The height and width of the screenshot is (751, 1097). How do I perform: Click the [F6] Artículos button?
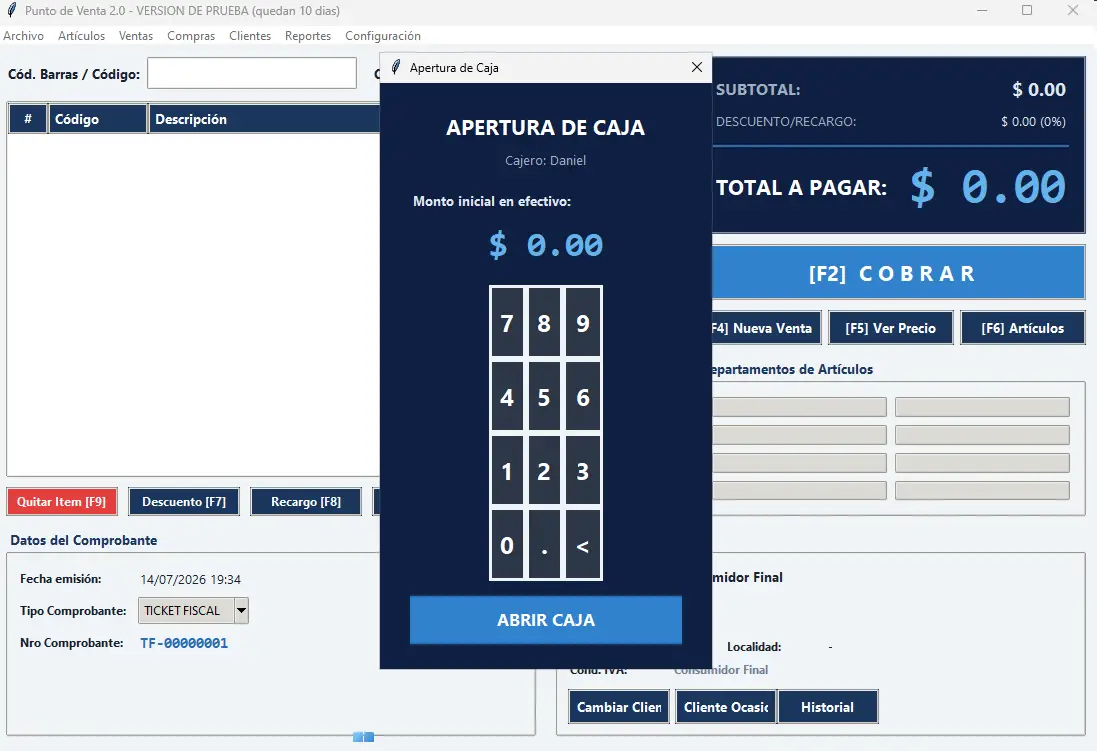(1023, 328)
